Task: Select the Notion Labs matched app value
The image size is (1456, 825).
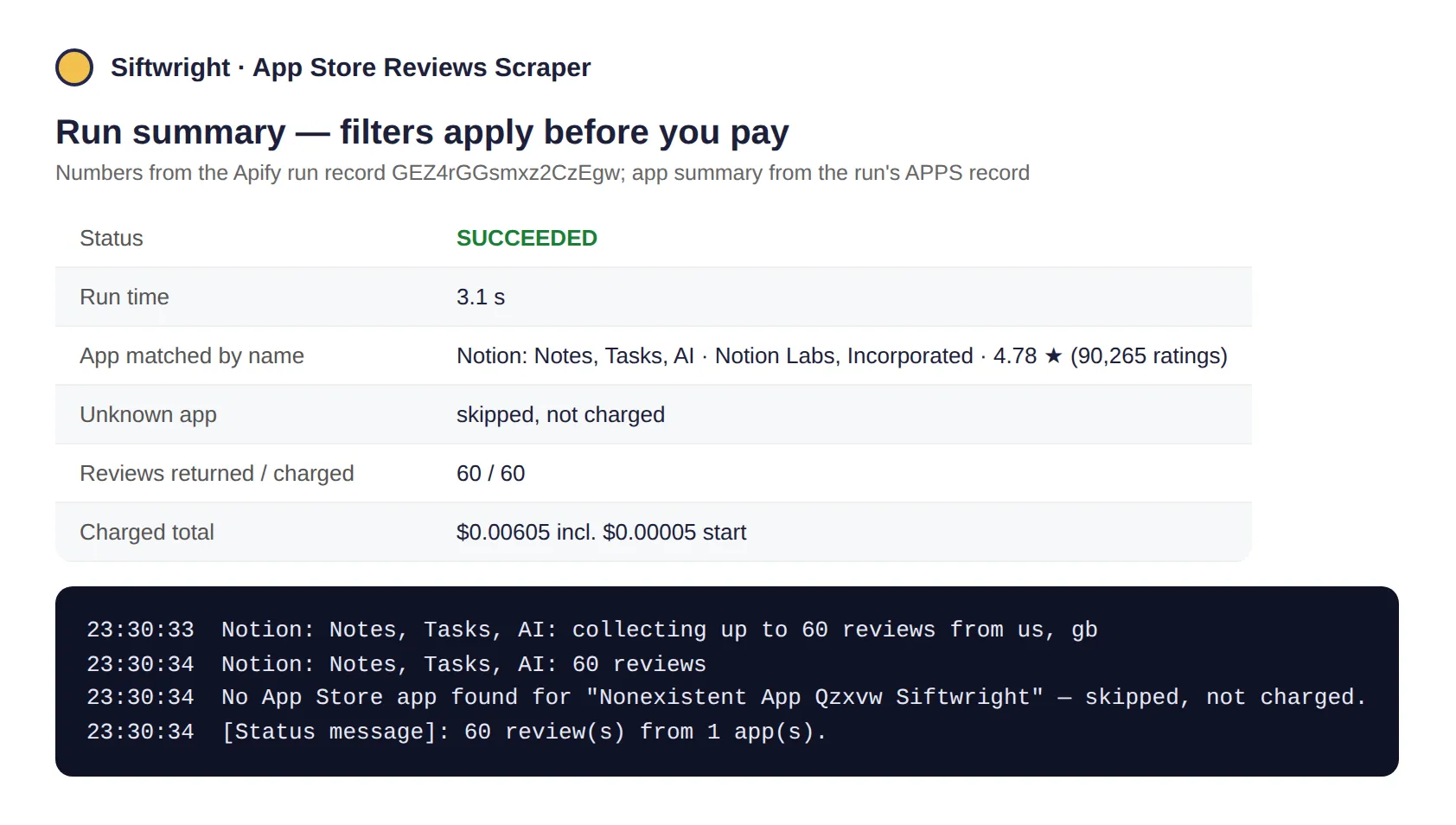Action: click(x=842, y=355)
